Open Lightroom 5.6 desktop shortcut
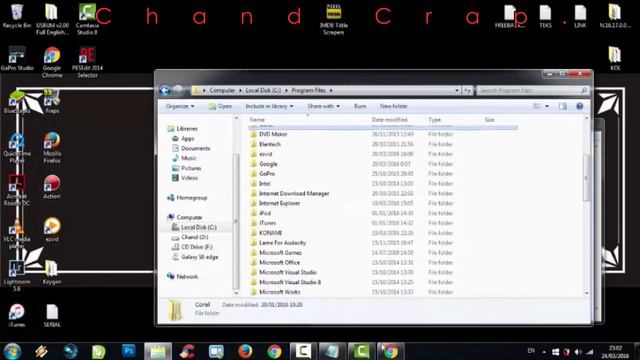 pyautogui.click(x=17, y=276)
